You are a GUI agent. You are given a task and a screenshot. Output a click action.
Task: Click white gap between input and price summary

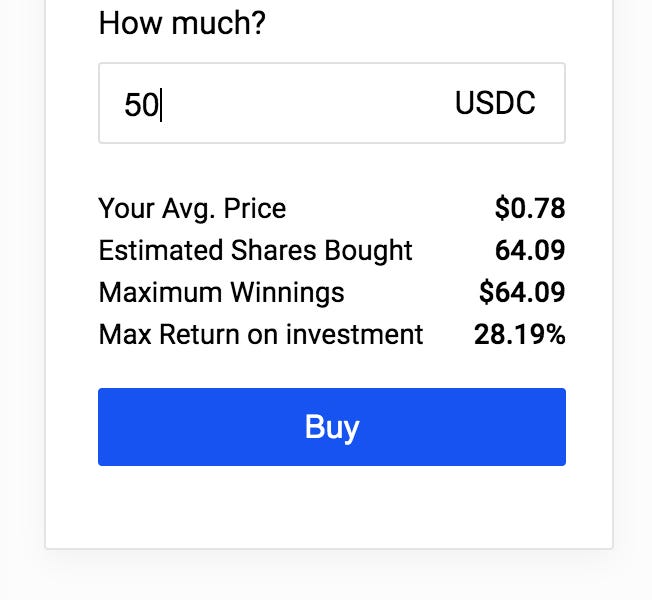click(x=330, y=167)
